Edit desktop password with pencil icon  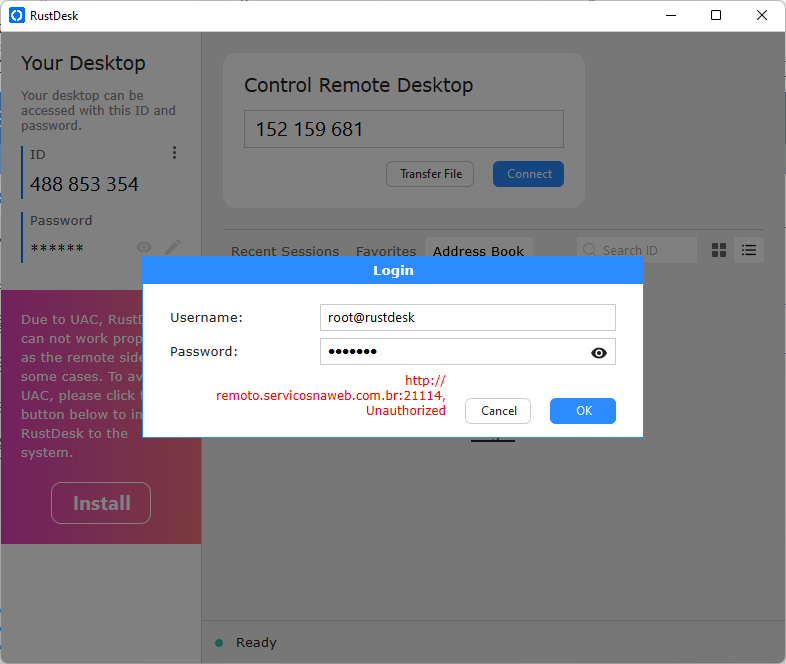point(173,247)
